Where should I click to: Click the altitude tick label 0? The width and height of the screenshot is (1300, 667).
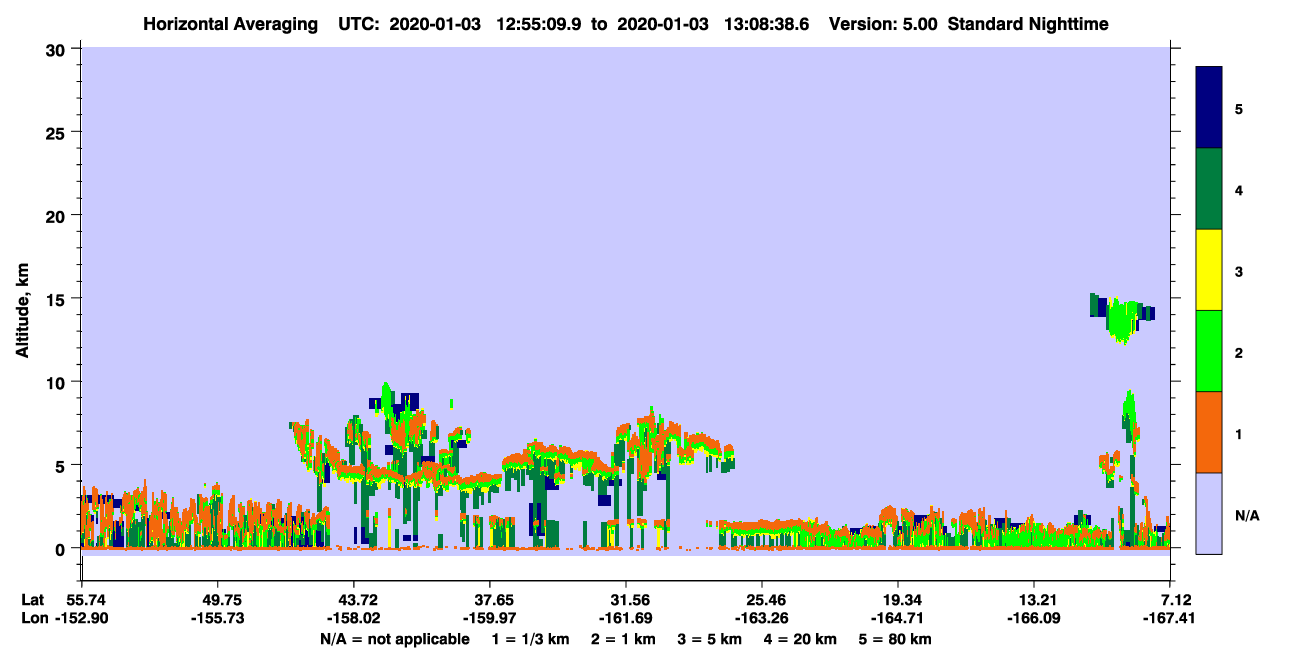(62, 549)
